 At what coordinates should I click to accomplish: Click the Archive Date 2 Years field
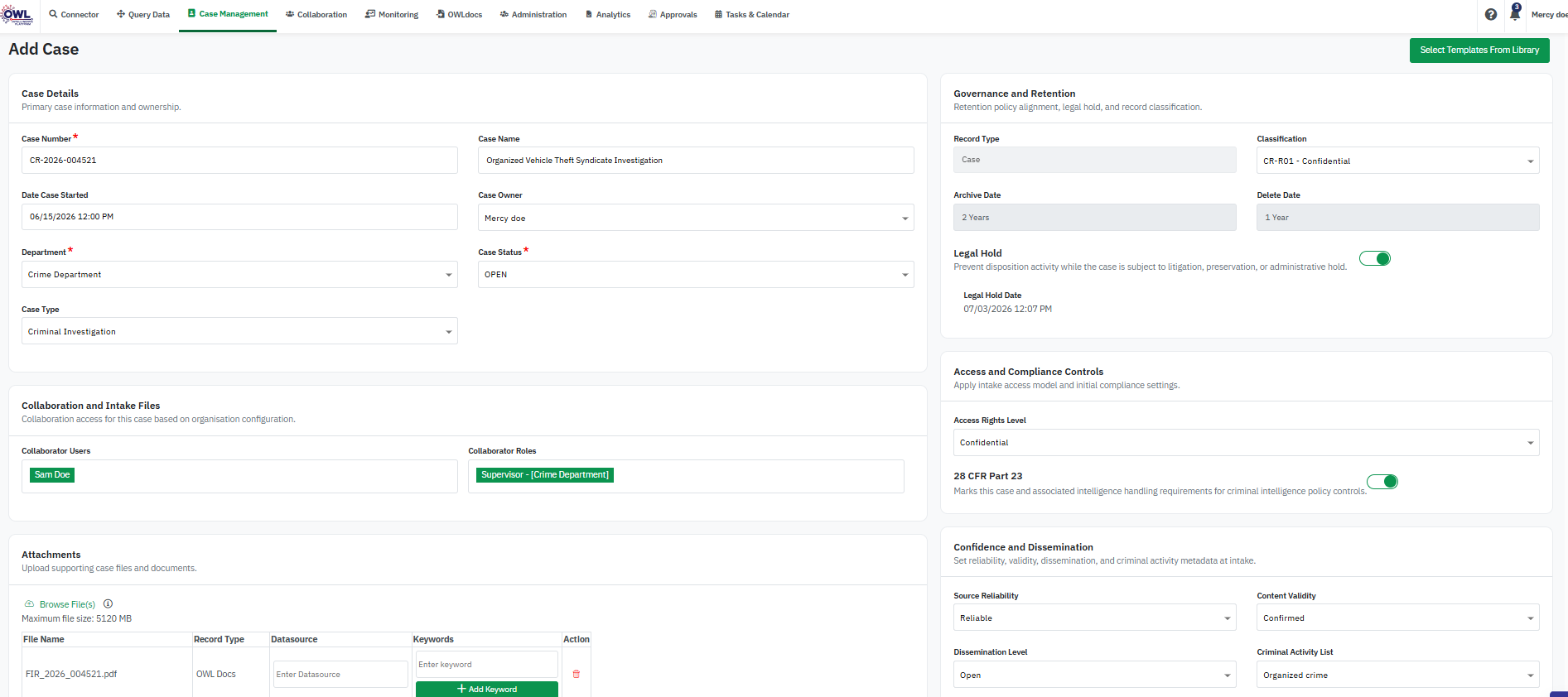tap(1095, 217)
